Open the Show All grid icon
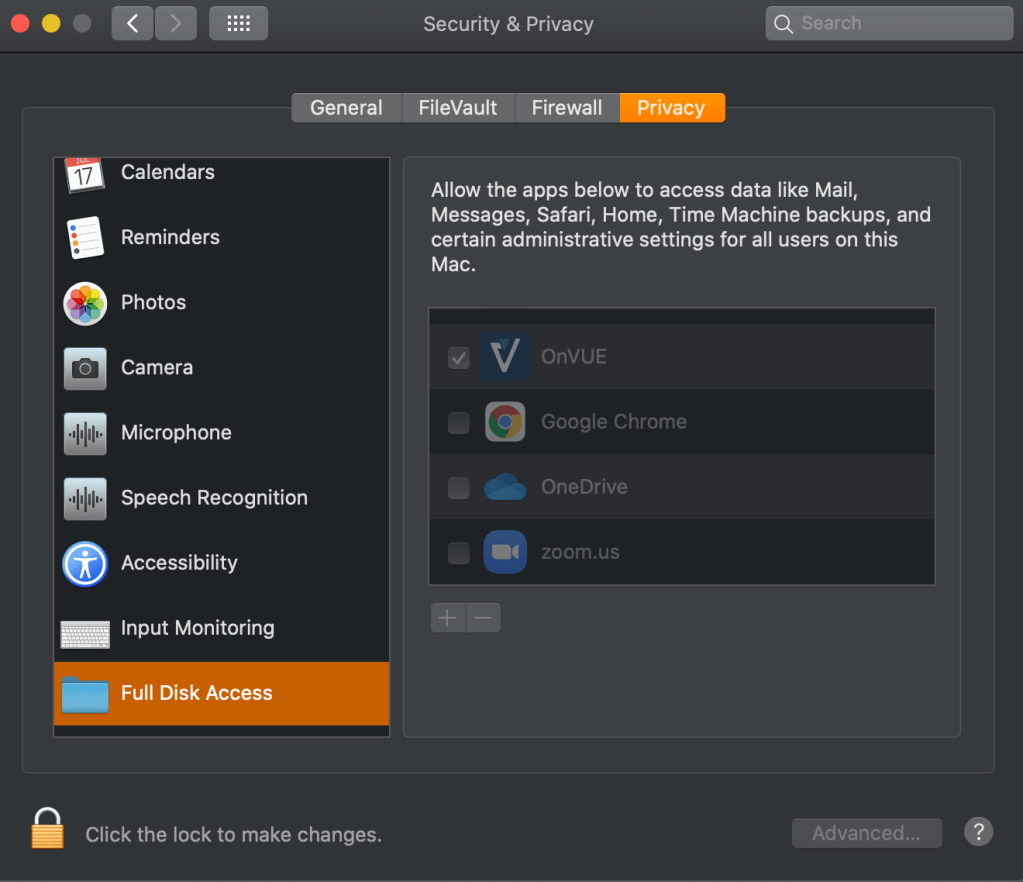 (238, 23)
